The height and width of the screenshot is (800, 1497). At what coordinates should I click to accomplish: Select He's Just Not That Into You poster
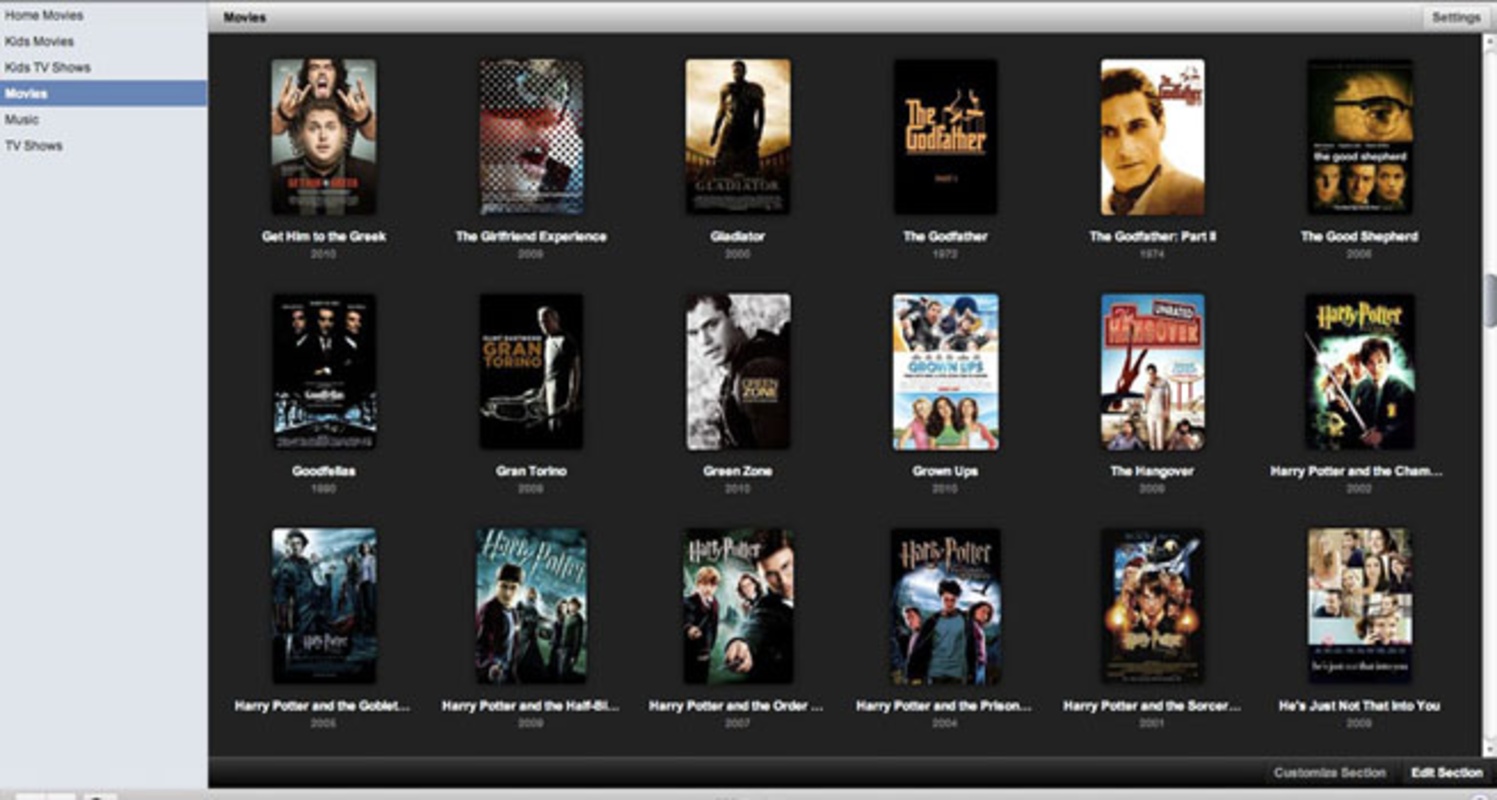click(1359, 605)
